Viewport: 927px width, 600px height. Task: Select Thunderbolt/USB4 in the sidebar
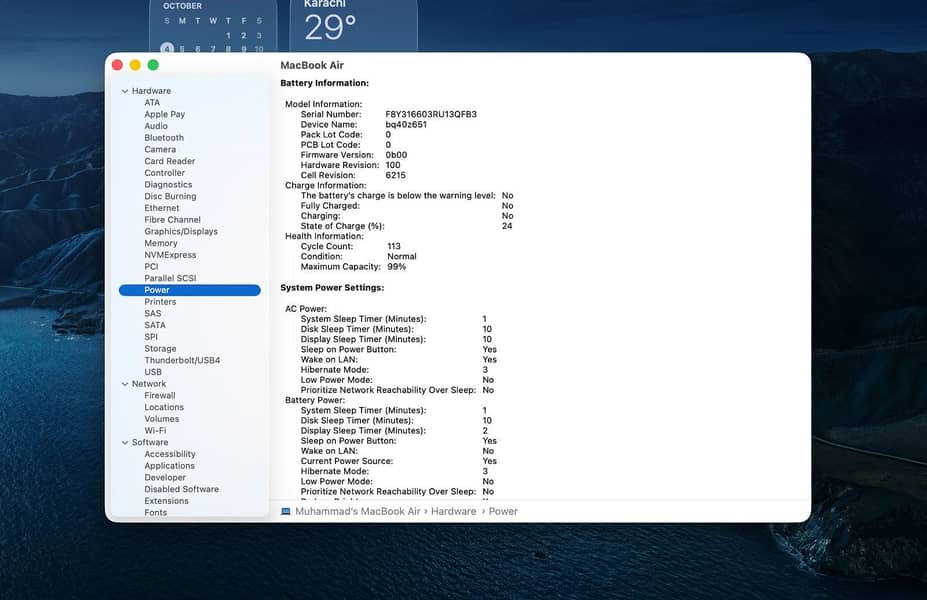181,360
